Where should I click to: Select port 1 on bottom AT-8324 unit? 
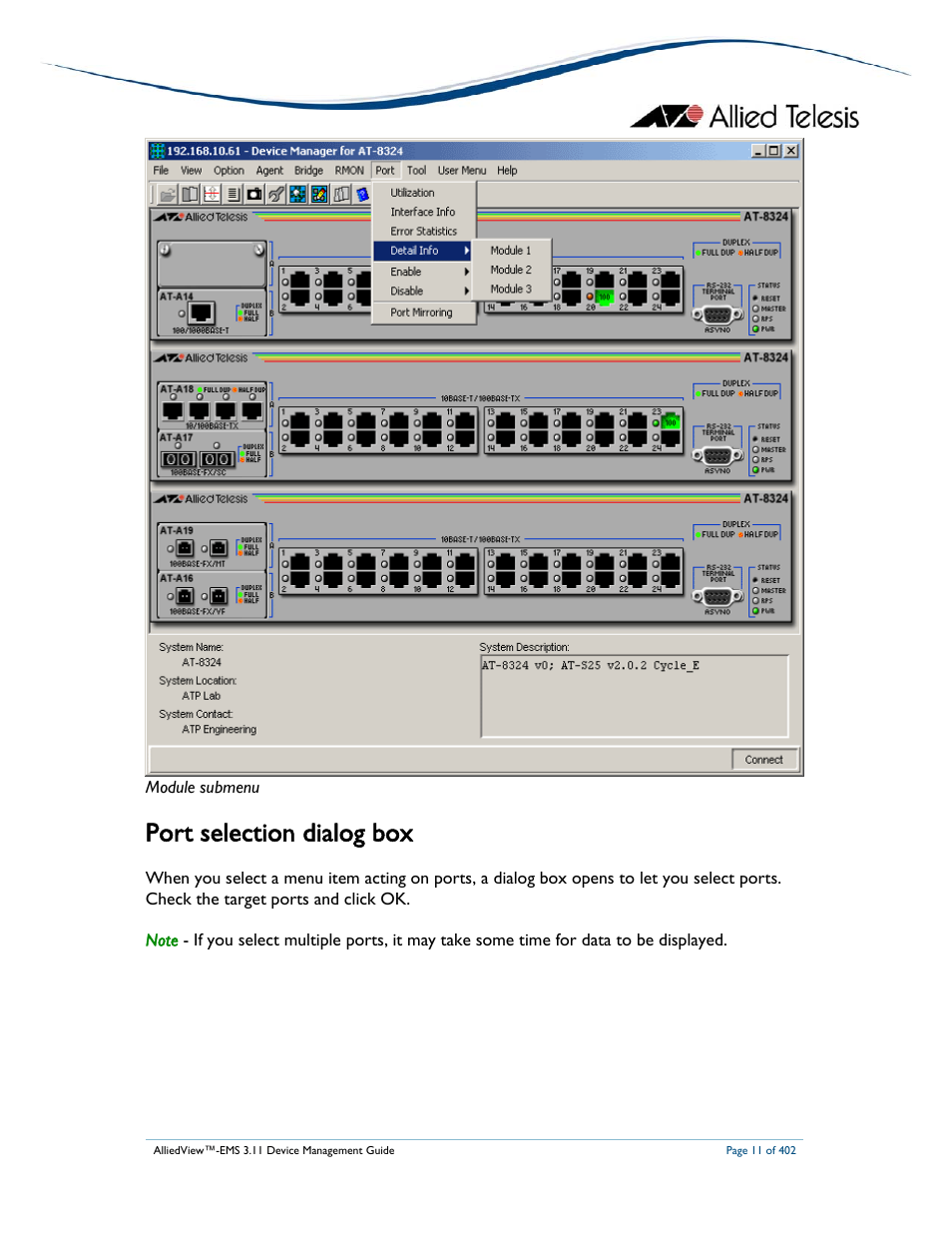point(300,563)
